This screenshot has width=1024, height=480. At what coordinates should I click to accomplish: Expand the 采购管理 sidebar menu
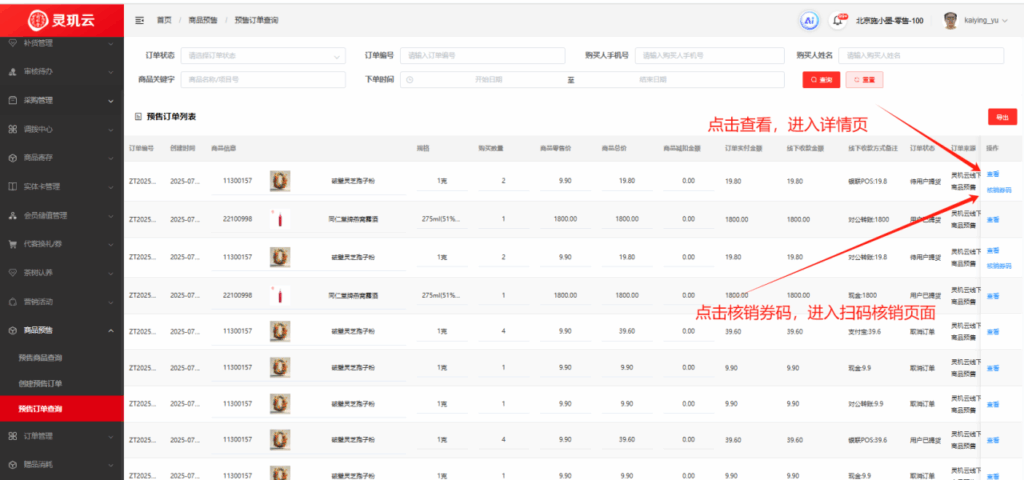pos(62,100)
